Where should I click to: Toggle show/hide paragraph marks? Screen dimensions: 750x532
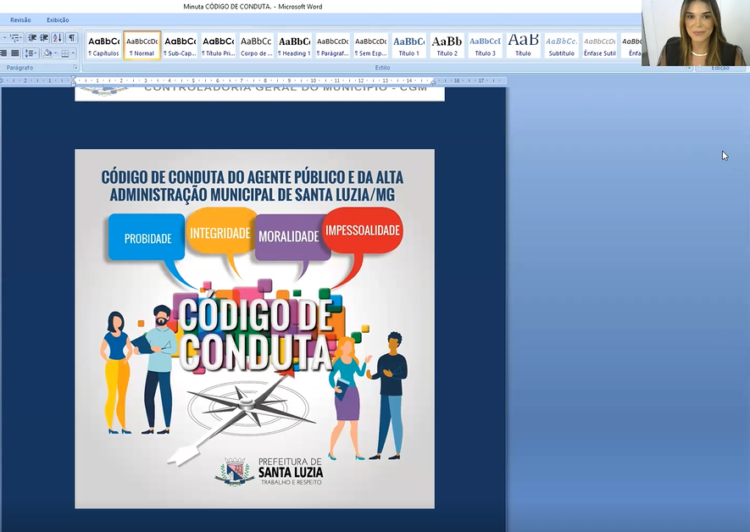pyautogui.click(x=71, y=38)
